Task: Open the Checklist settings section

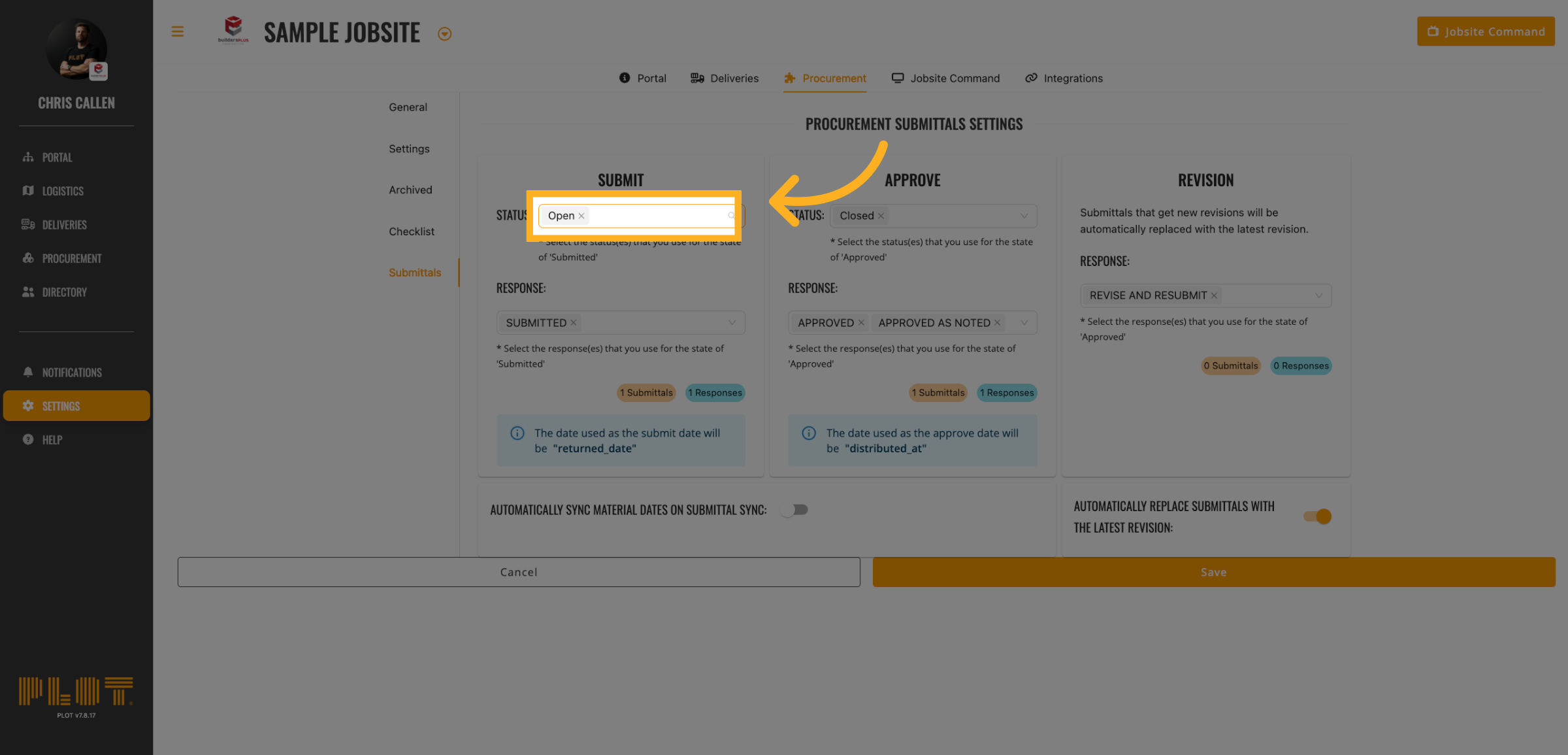Action: click(x=411, y=231)
